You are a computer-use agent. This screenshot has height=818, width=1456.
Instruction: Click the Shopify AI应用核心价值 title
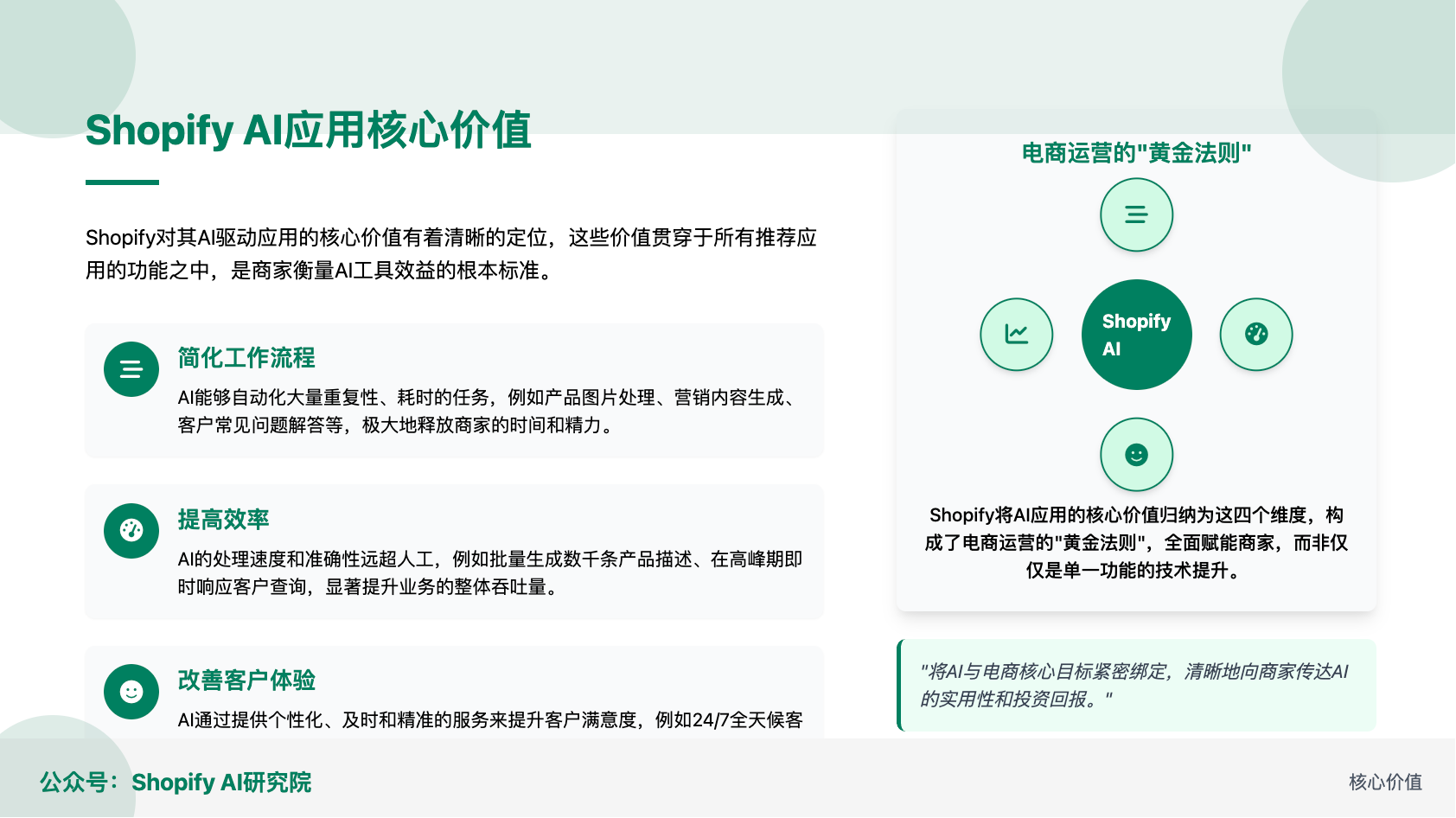(x=309, y=131)
